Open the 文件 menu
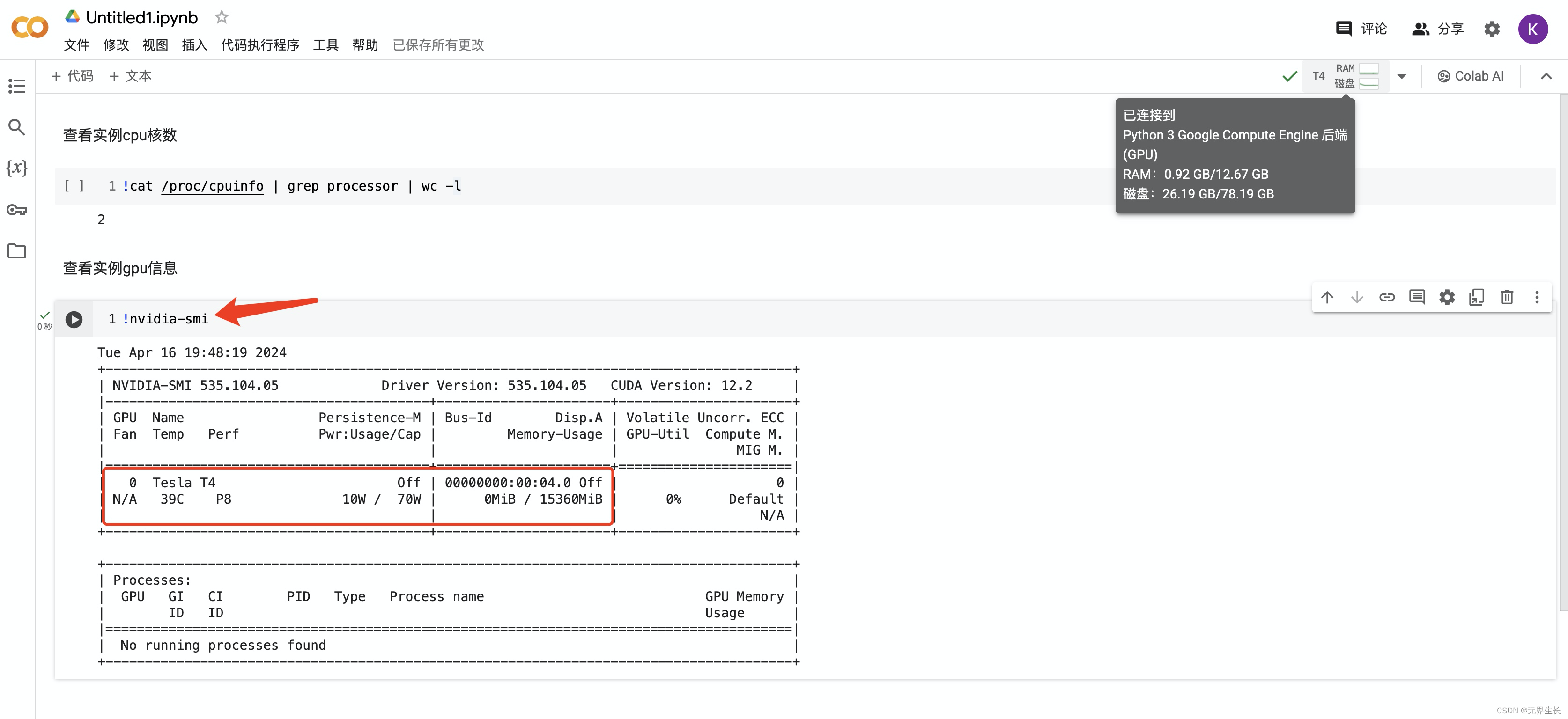Image resolution: width=1568 pixels, height=719 pixels. (x=76, y=45)
